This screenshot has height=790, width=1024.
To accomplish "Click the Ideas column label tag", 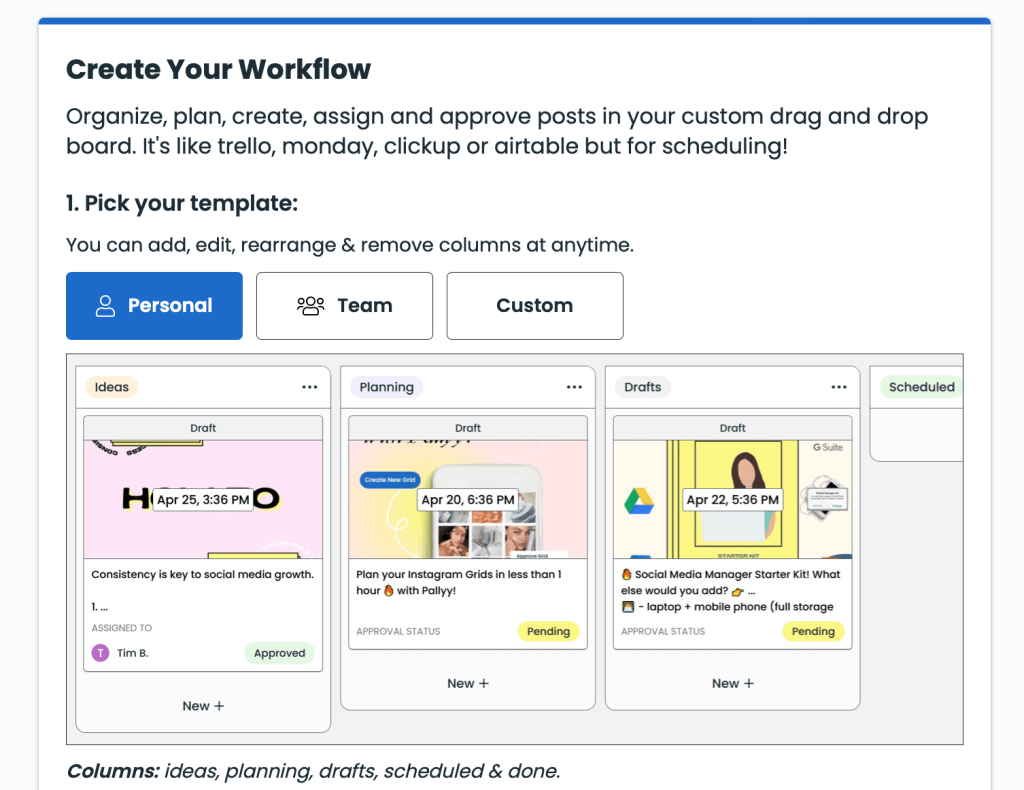I will pos(112,387).
